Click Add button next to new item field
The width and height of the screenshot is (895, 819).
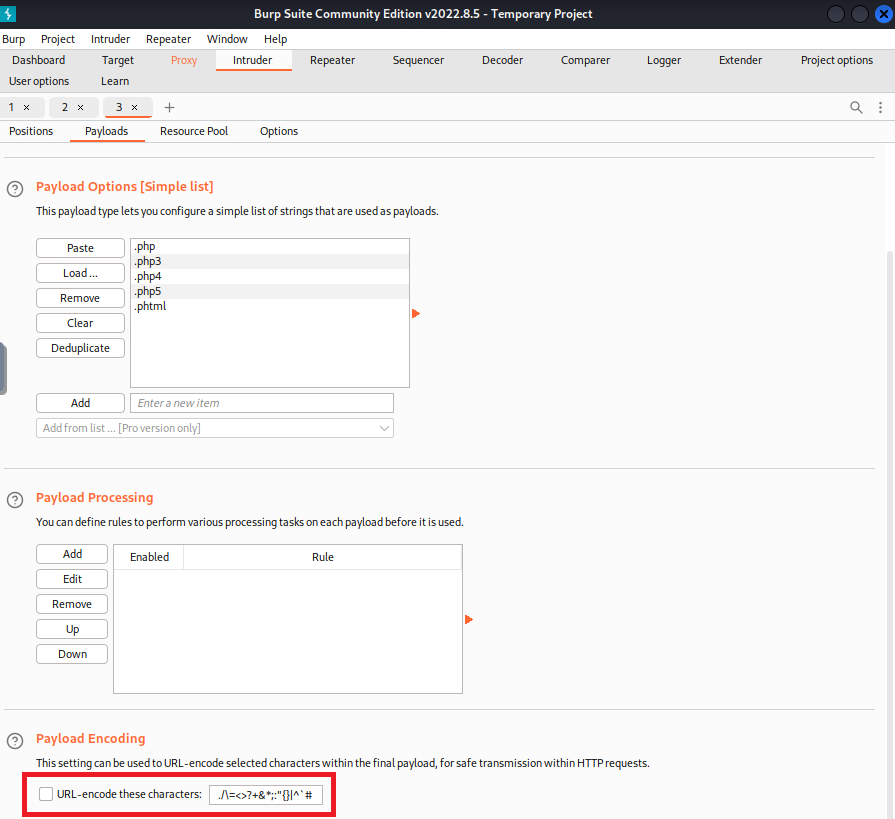pyautogui.click(x=80, y=403)
